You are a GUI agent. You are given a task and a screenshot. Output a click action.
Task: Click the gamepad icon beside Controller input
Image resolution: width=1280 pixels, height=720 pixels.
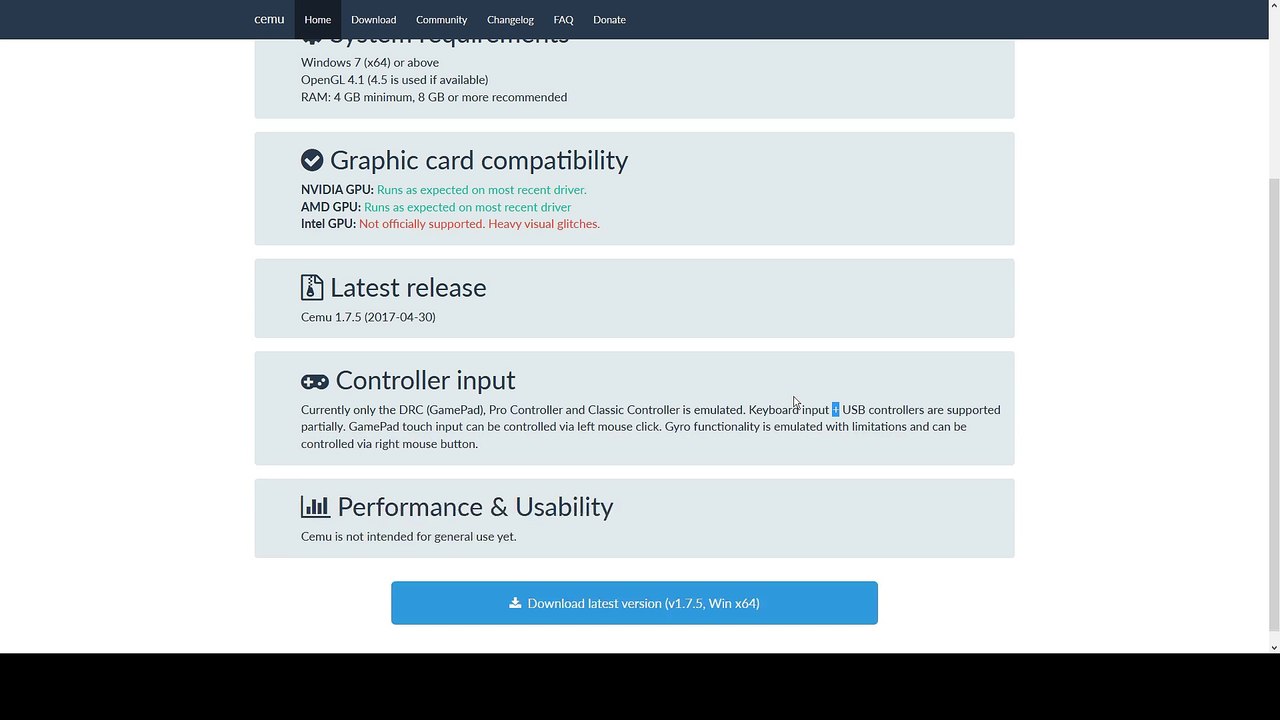click(x=315, y=382)
